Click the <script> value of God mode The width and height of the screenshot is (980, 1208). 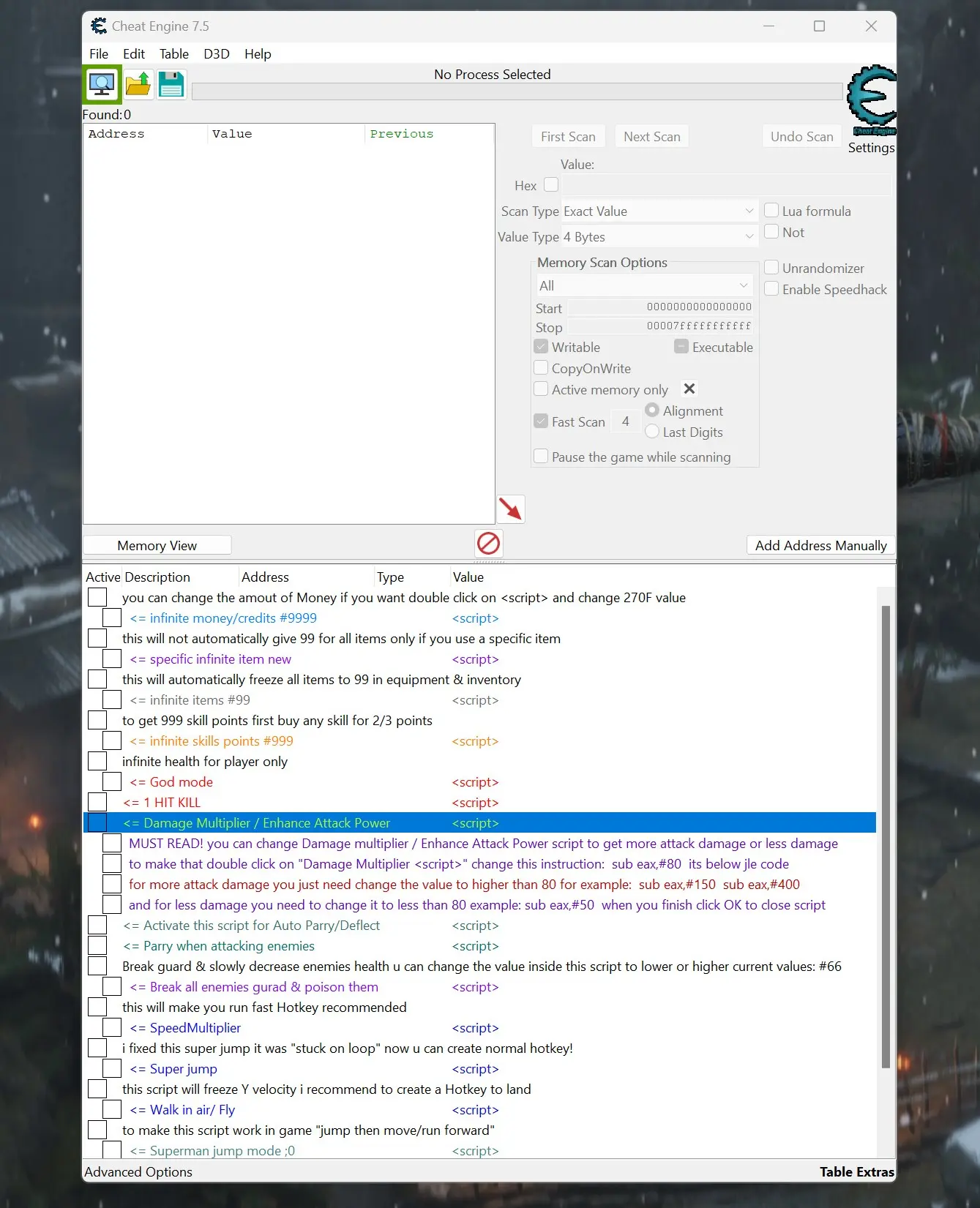tap(475, 782)
